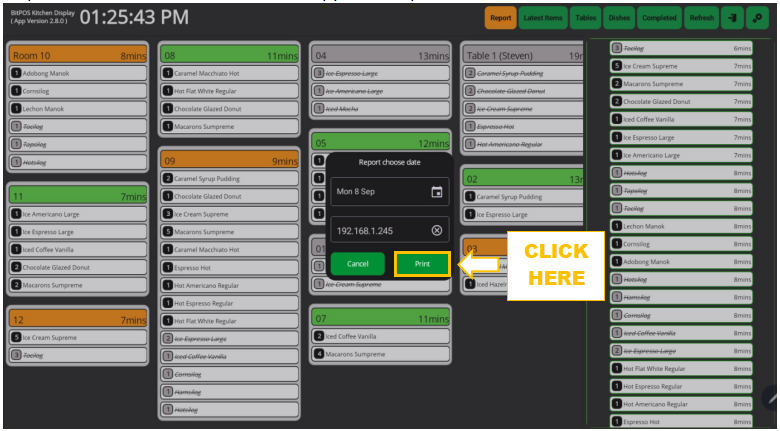Click the 192.168.1.245 IP address field
Image resolution: width=780 pixels, height=431 pixels.
pyautogui.click(x=378, y=230)
